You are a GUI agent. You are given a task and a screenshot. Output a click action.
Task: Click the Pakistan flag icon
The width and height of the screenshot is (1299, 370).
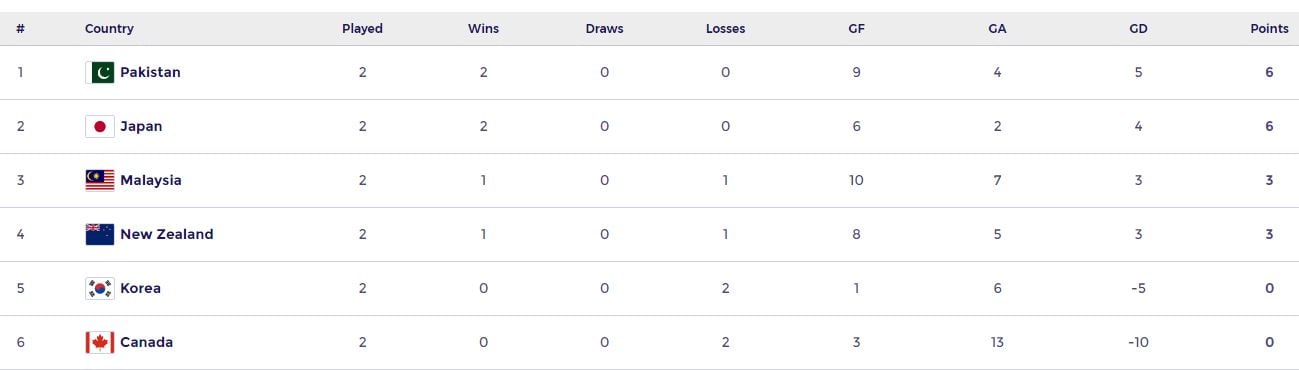(100, 72)
